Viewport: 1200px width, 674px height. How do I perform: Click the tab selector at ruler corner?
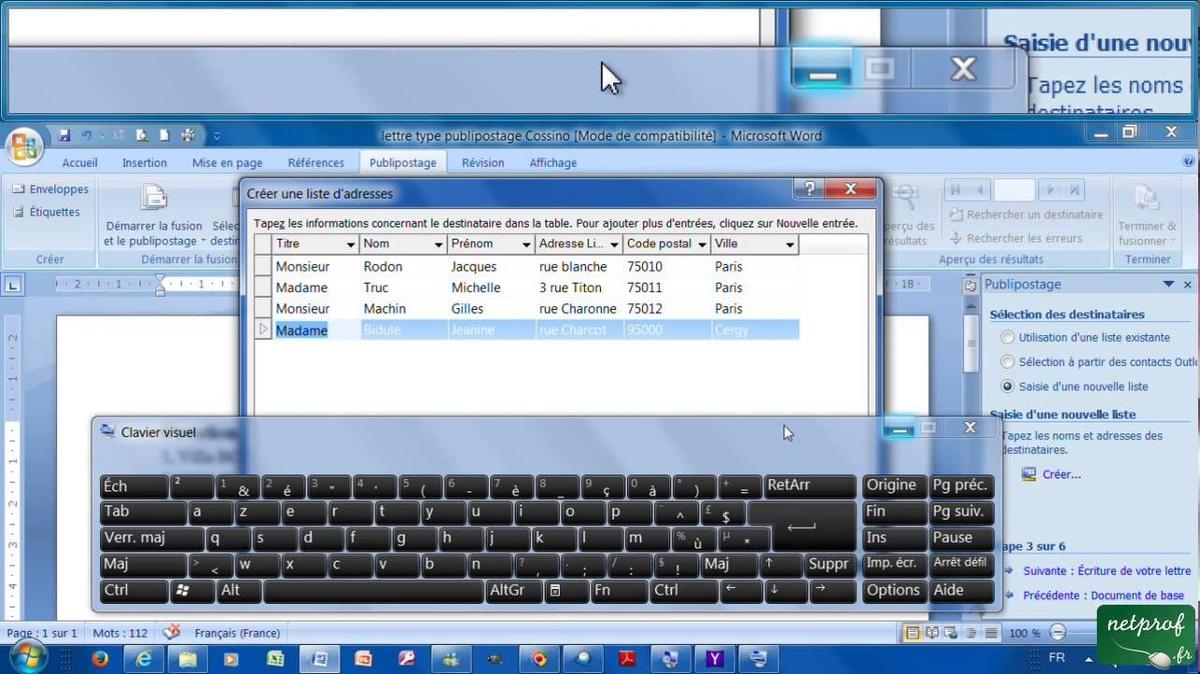click(13, 285)
